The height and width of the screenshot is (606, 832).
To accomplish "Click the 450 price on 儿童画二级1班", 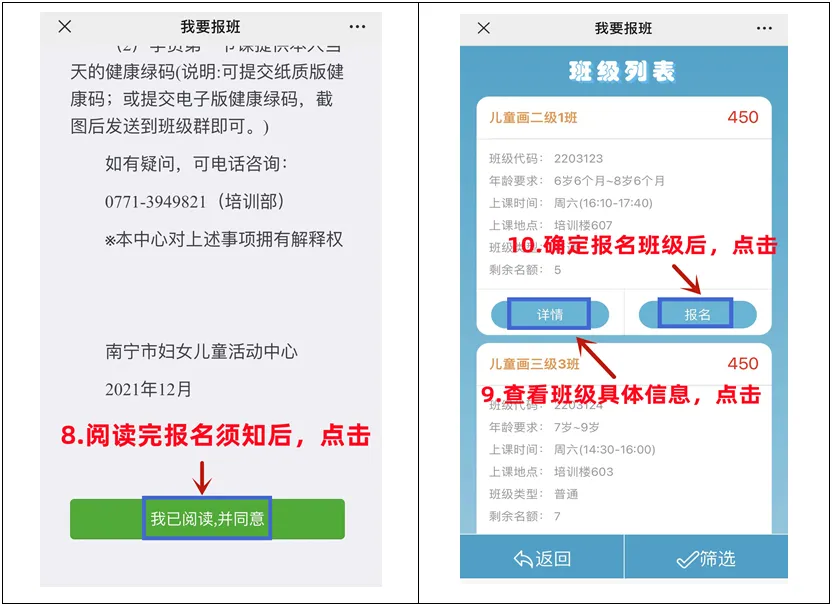I will [743, 117].
